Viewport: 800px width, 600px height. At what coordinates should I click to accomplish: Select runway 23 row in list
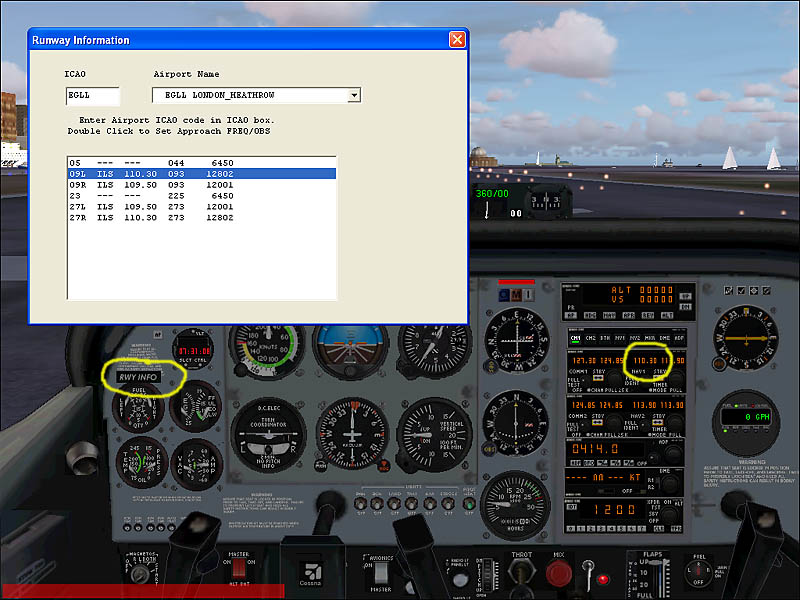(x=202, y=195)
